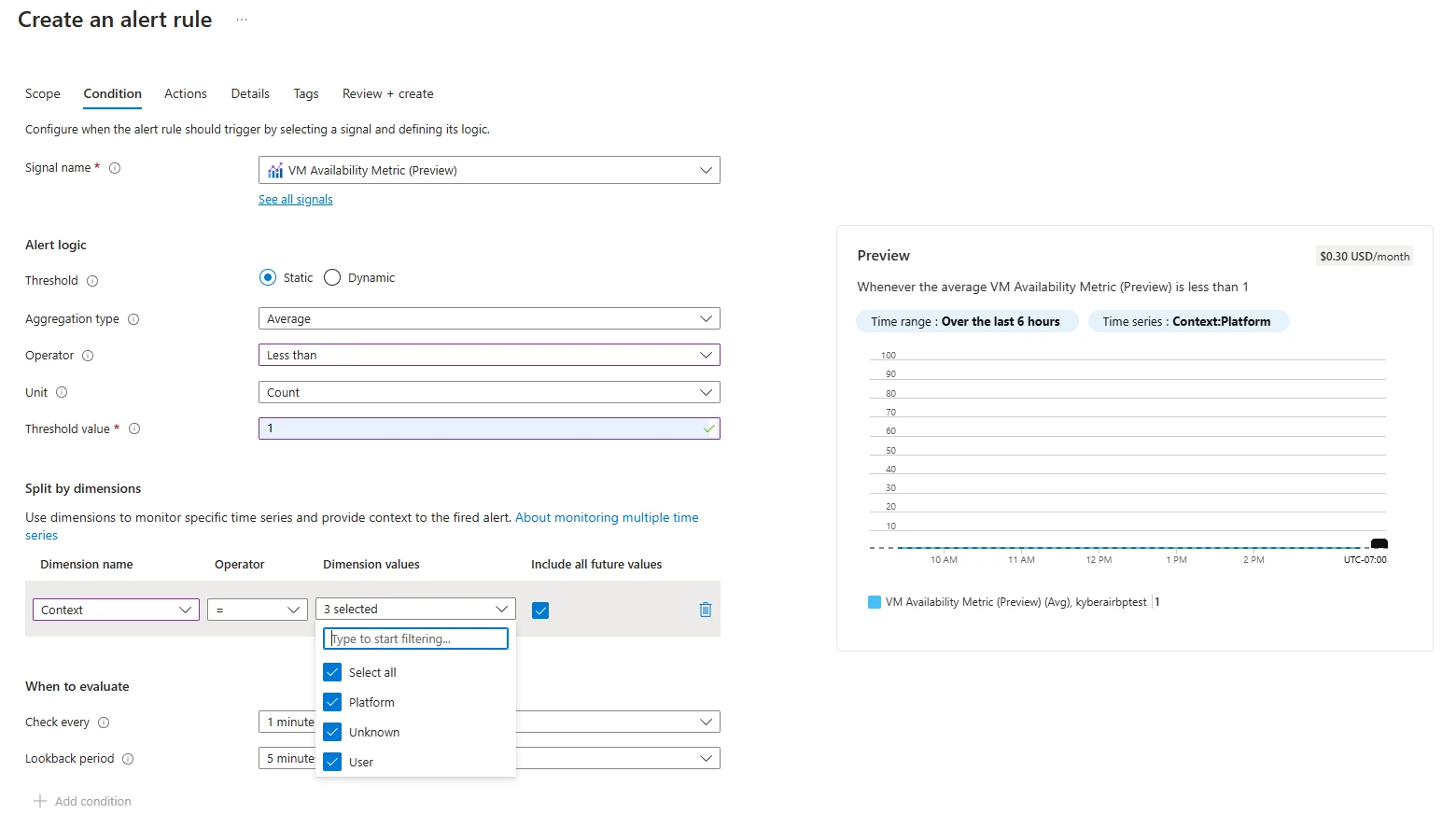
Task: Open the Threshold info tooltip icon
Action: [x=92, y=280]
